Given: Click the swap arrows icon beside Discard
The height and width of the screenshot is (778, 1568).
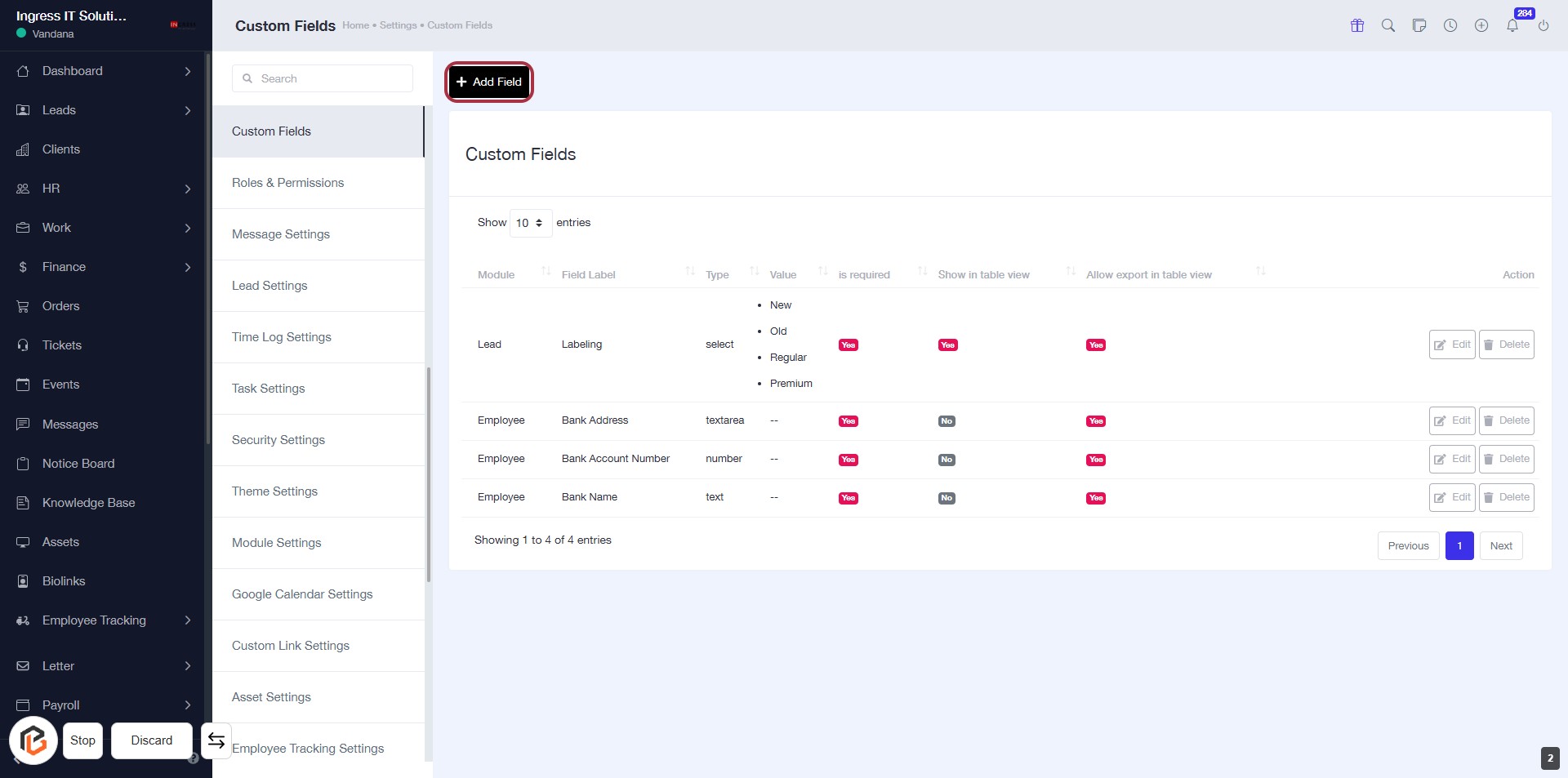Looking at the screenshot, I should coord(216,740).
